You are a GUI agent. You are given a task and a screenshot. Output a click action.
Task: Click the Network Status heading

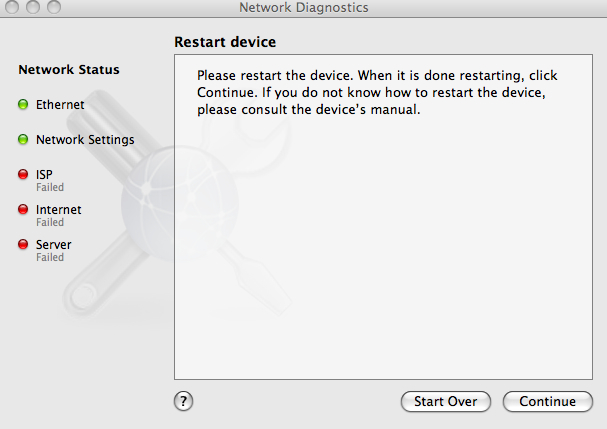69,70
